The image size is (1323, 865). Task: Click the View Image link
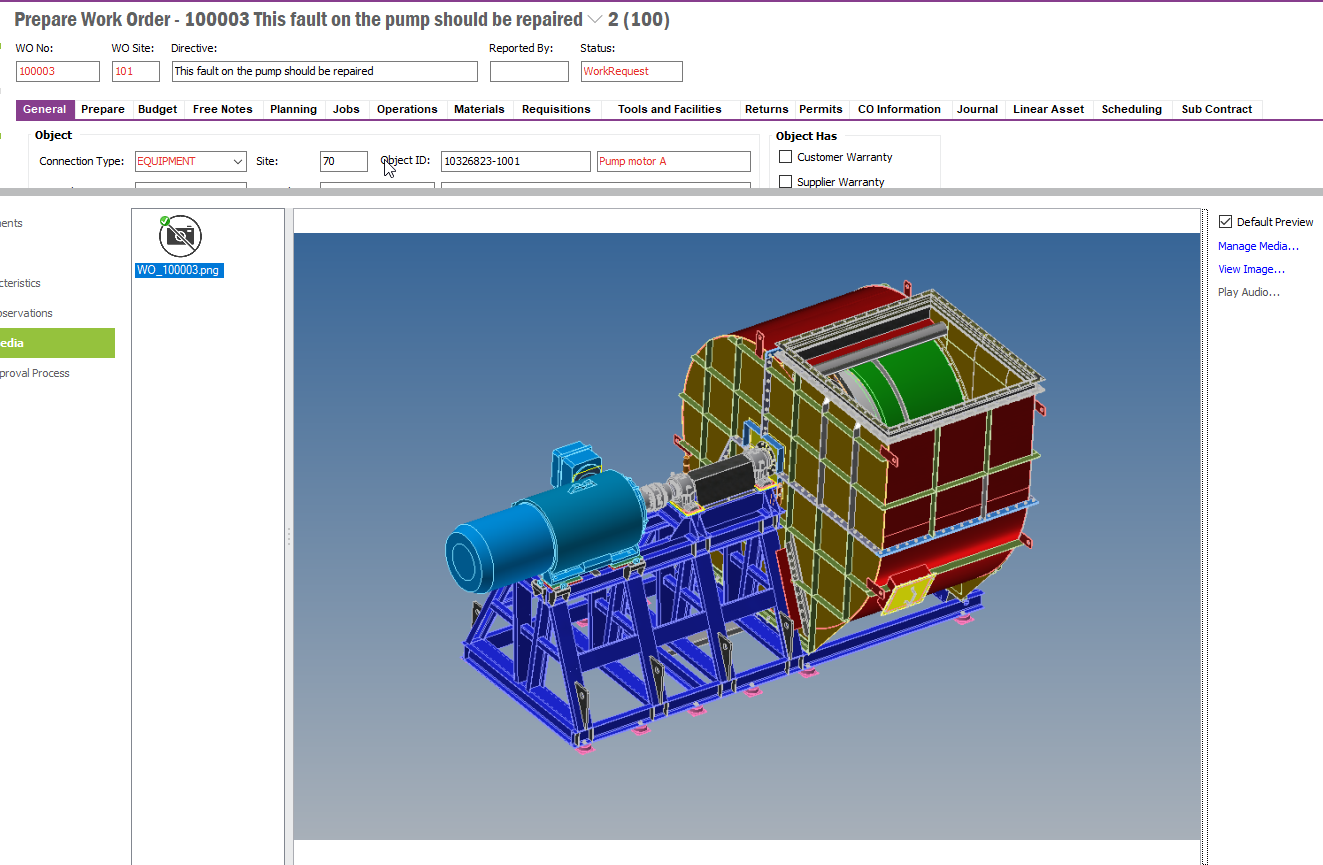(1250, 269)
